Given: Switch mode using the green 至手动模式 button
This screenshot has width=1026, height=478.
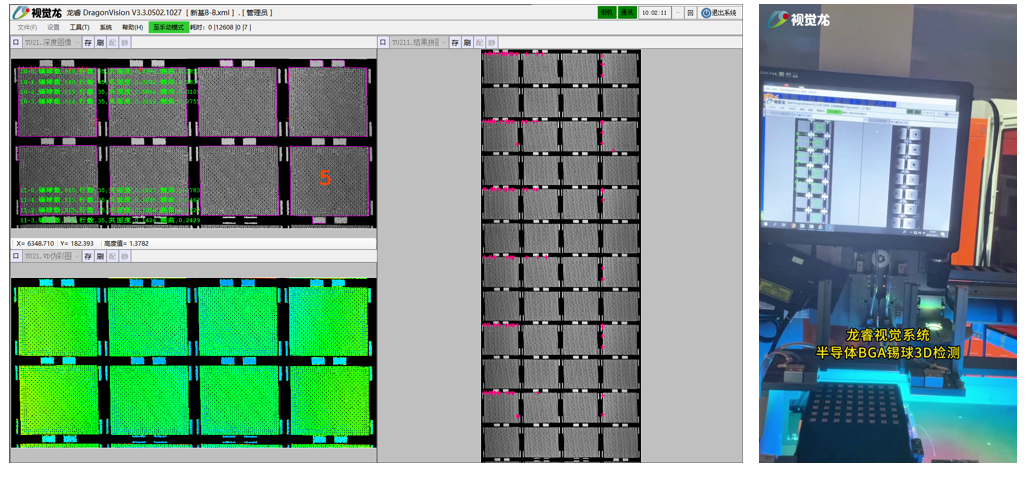Looking at the screenshot, I should pos(167,27).
